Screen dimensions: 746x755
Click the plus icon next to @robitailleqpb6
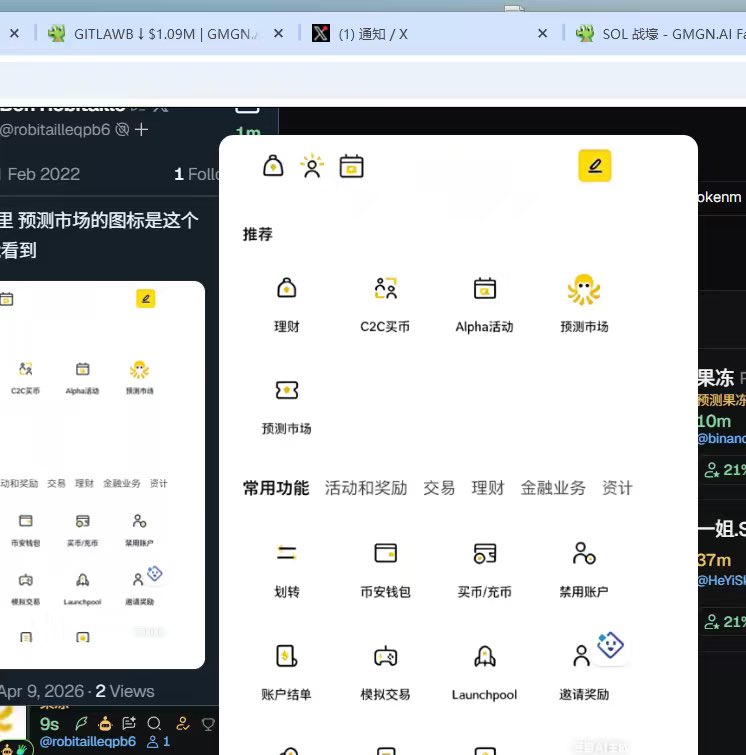click(141, 130)
